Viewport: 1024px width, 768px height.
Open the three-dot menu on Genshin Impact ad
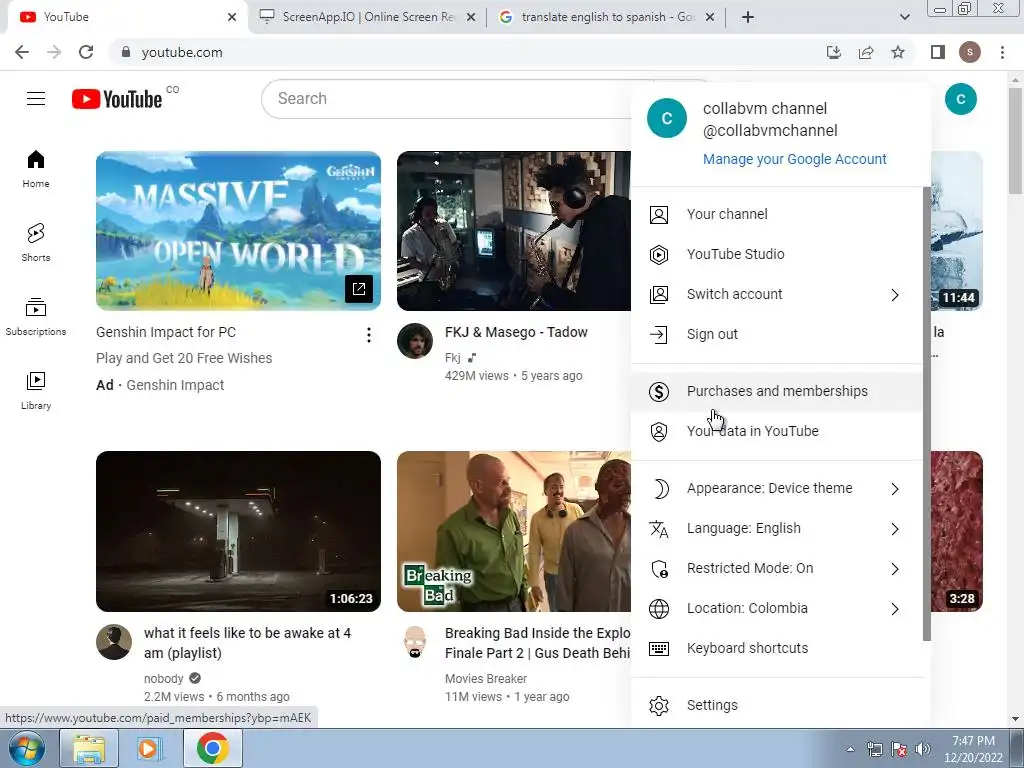tap(369, 335)
